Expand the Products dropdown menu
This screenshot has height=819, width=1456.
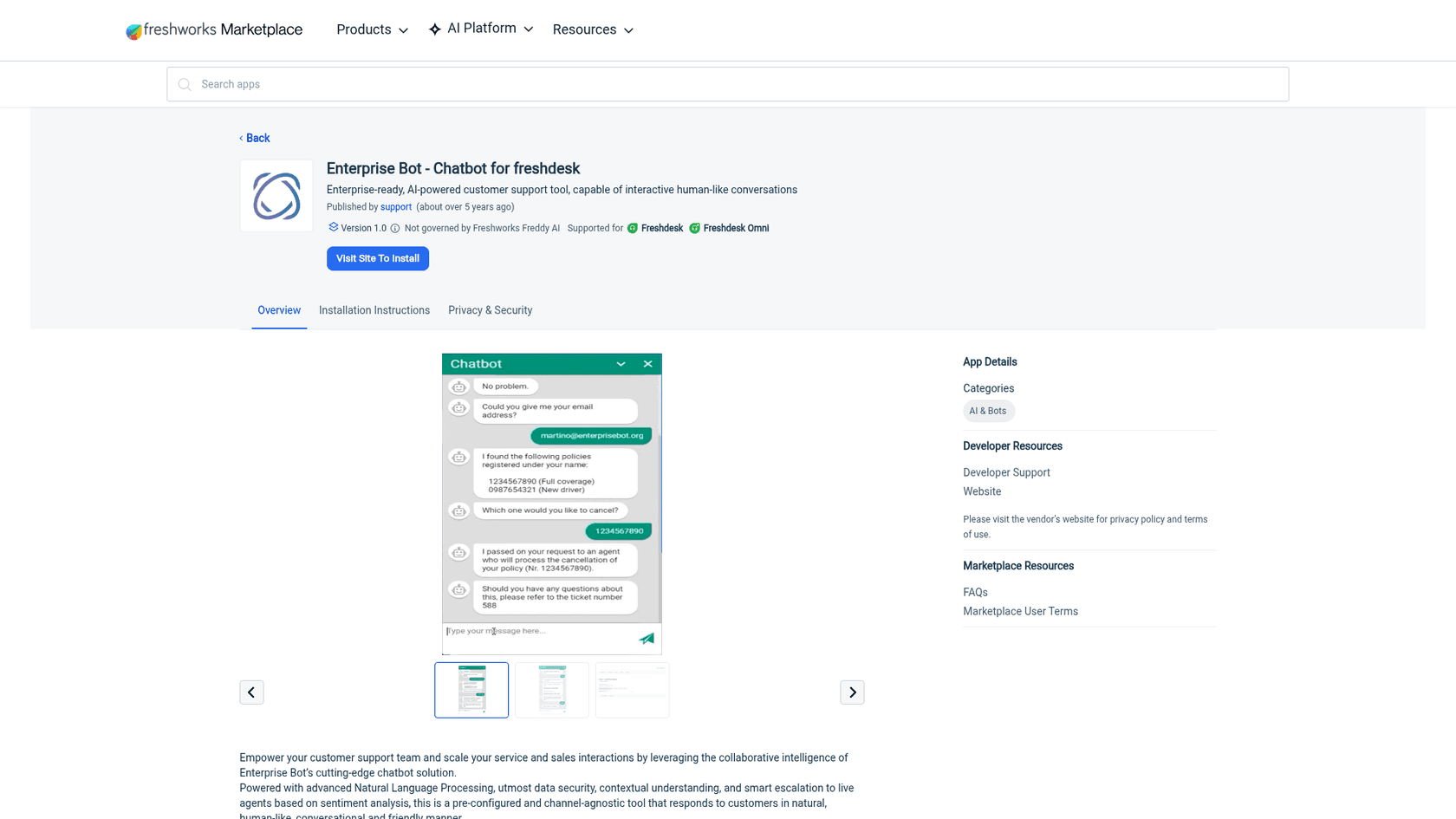tap(372, 30)
